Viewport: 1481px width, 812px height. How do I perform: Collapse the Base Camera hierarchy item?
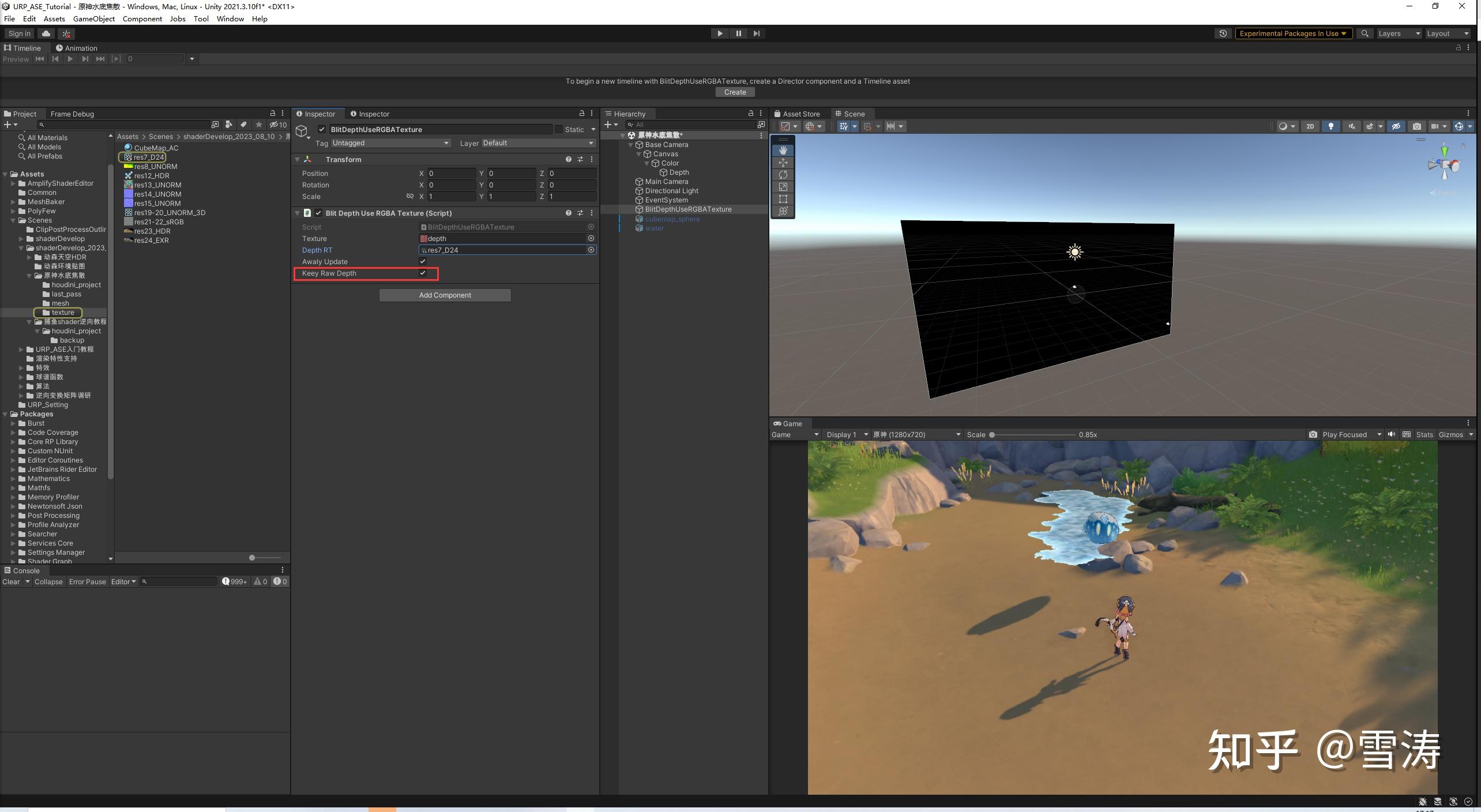(x=630, y=145)
